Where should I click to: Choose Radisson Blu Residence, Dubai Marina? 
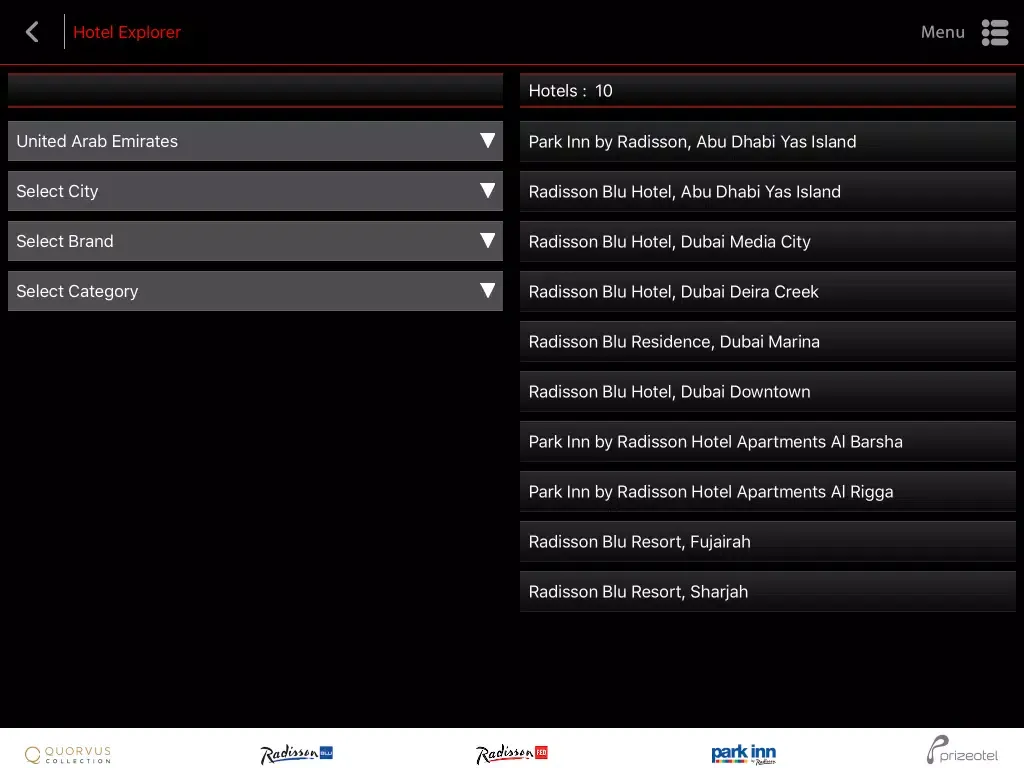tap(767, 342)
